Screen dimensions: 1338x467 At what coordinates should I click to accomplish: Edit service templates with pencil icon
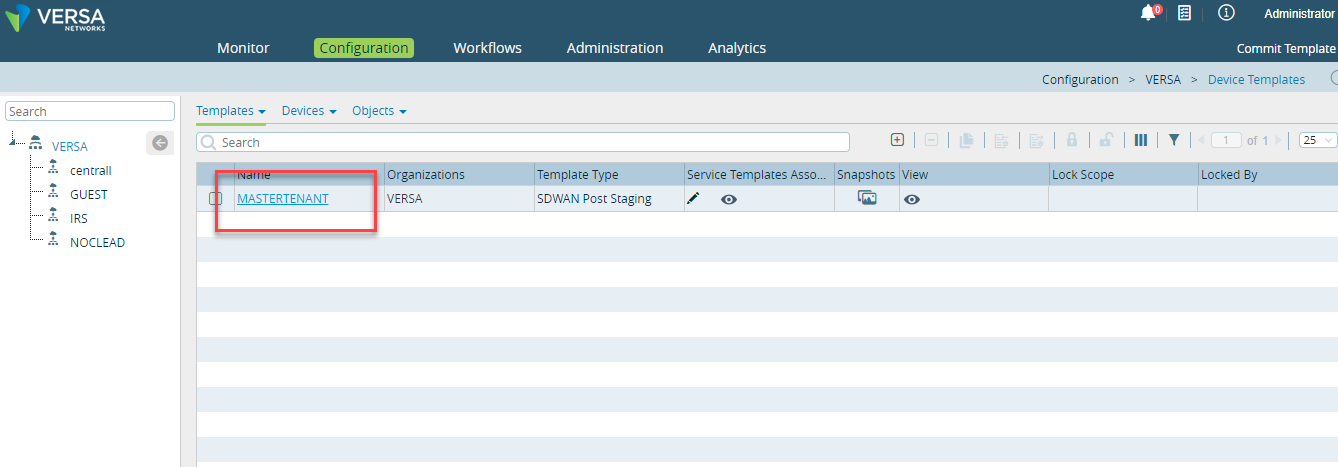693,199
